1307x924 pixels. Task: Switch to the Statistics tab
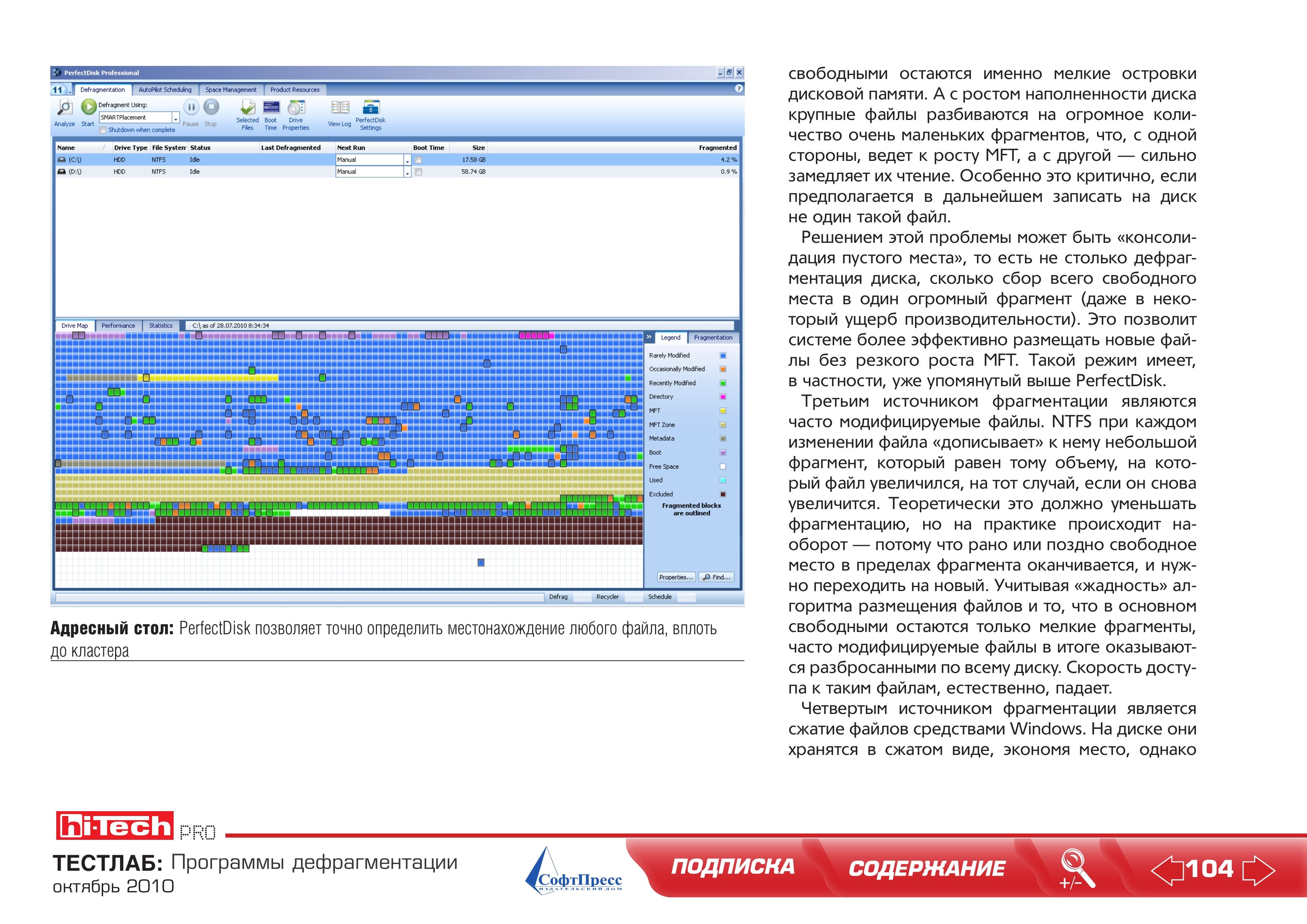pos(161,326)
